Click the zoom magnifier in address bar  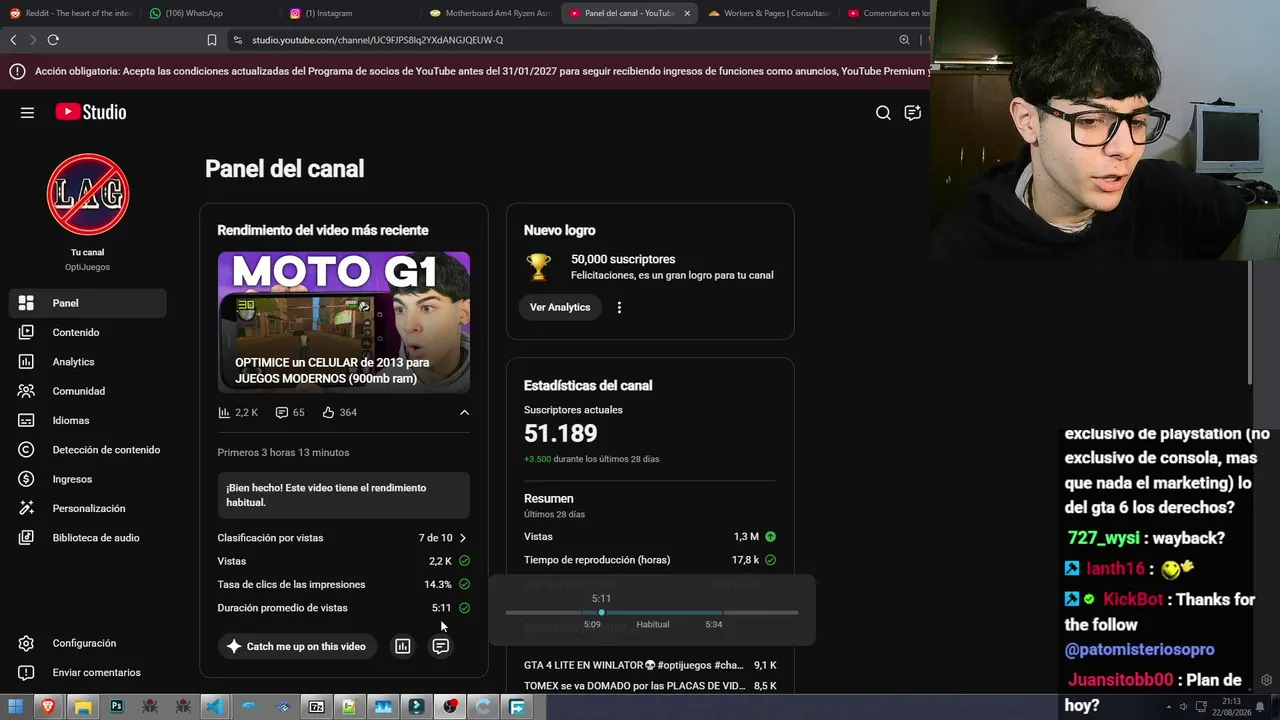[904, 40]
